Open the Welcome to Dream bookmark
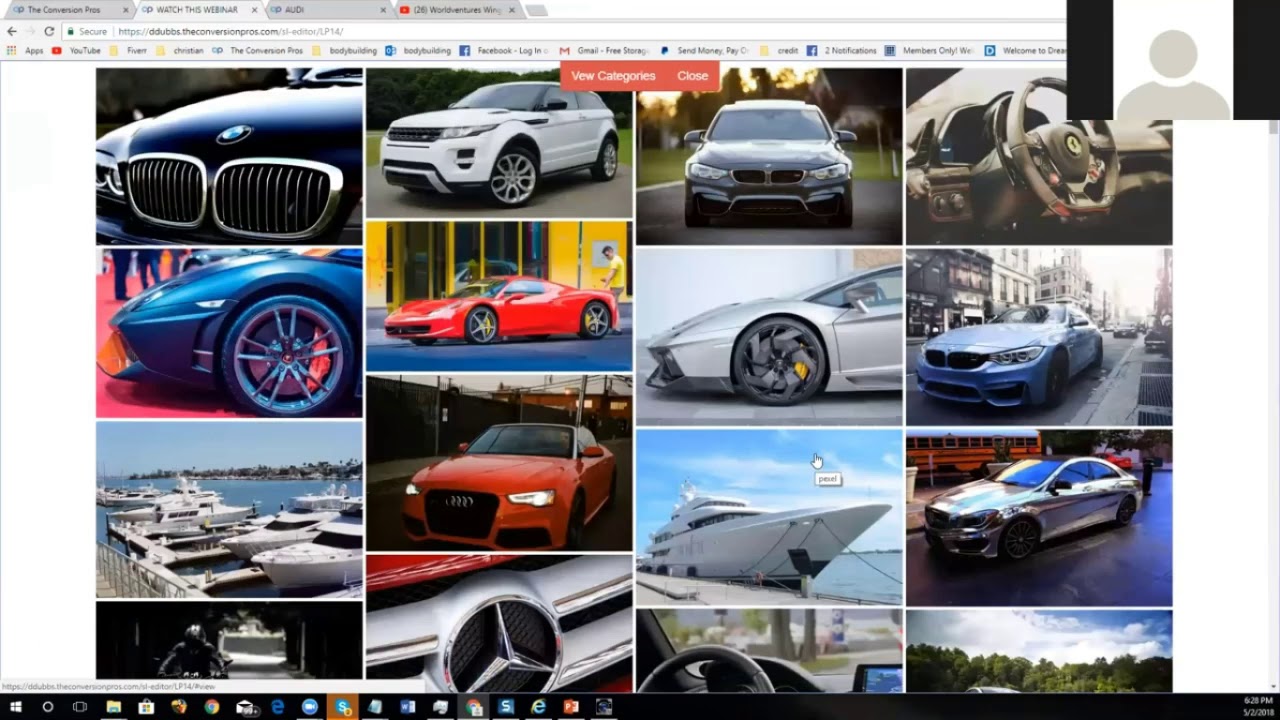This screenshot has width=1280, height=720. (1027, 50)
